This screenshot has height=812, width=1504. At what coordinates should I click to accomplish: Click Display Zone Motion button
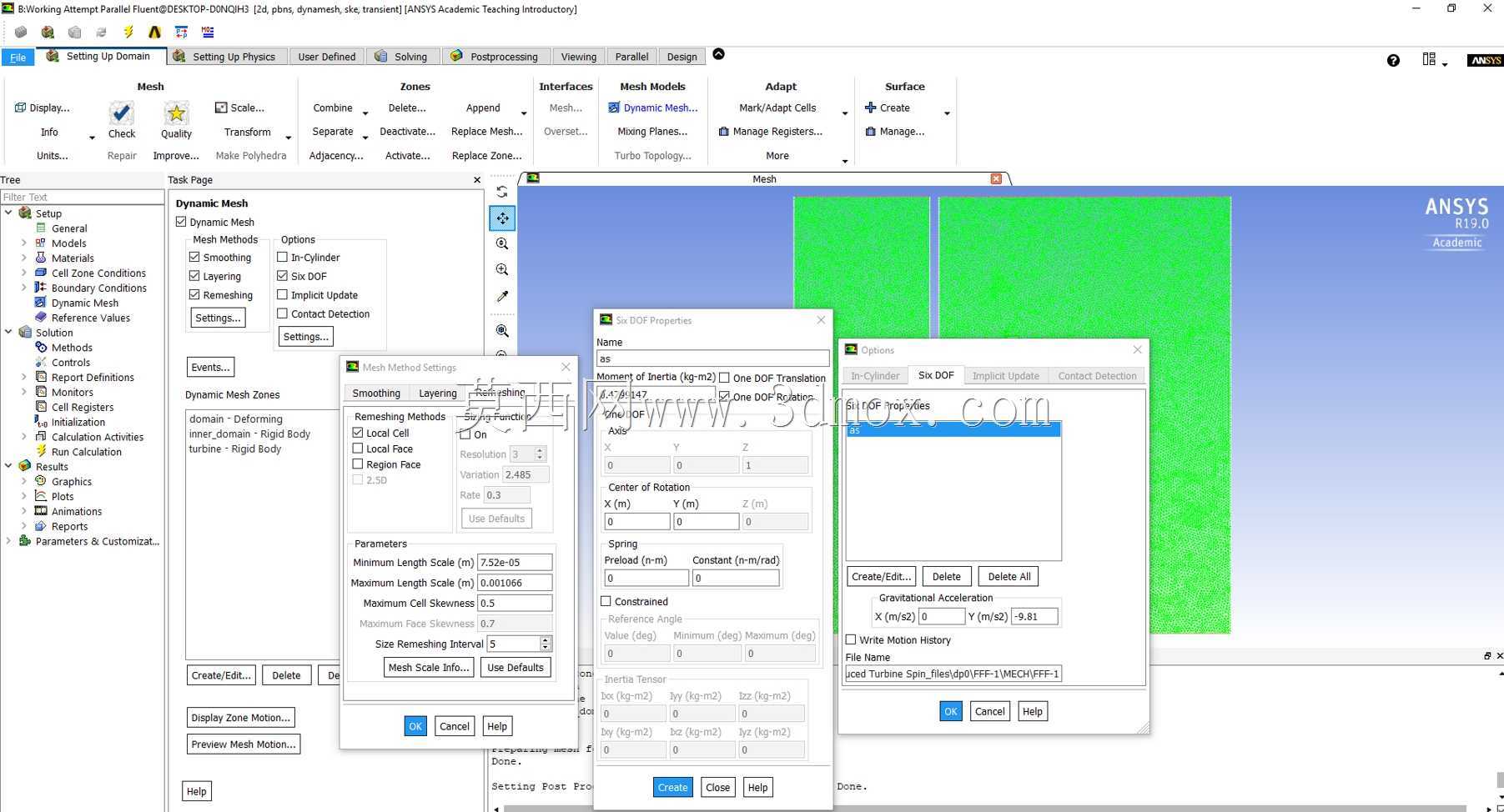coord(241,717)
